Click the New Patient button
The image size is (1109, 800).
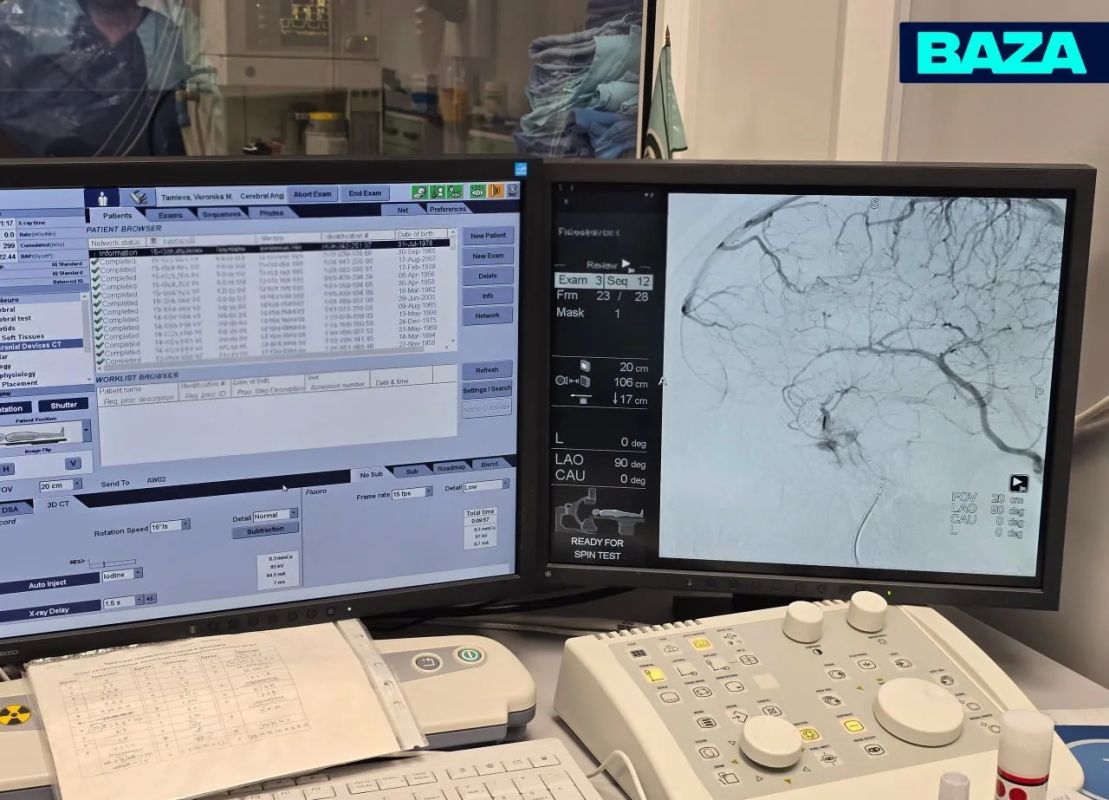click(x=488, y=236)
